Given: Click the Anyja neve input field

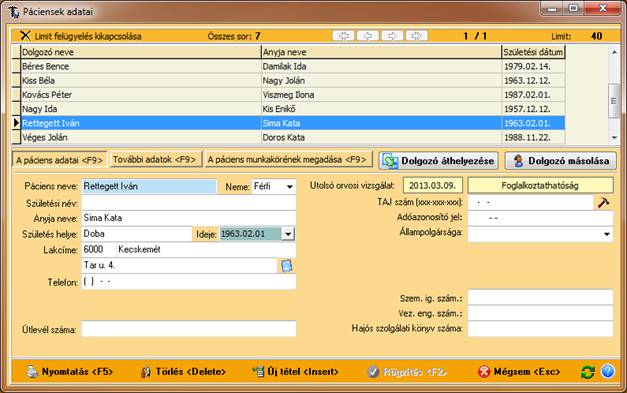Looking at the screenshot, I should (x=189, y=218).
